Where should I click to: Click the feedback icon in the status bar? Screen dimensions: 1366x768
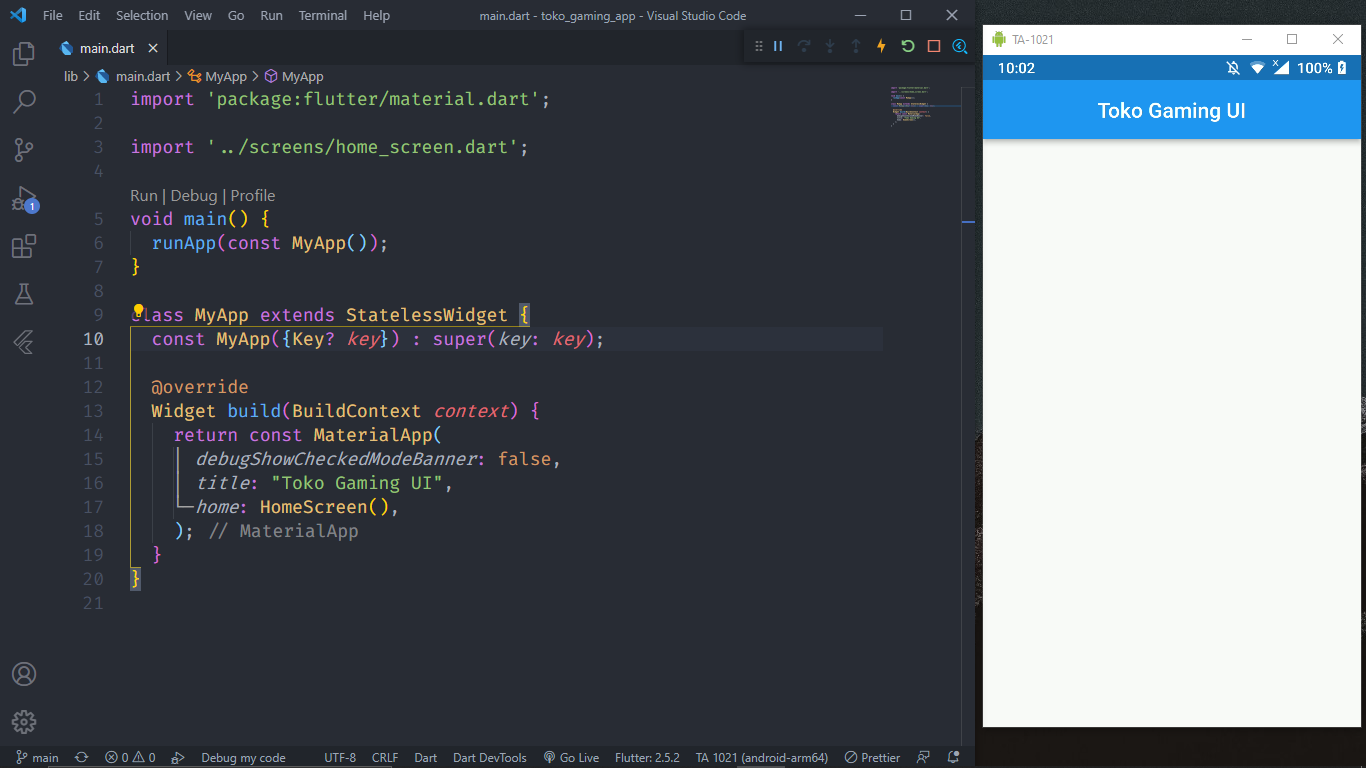pyautogui.click(x=923, y=757)
